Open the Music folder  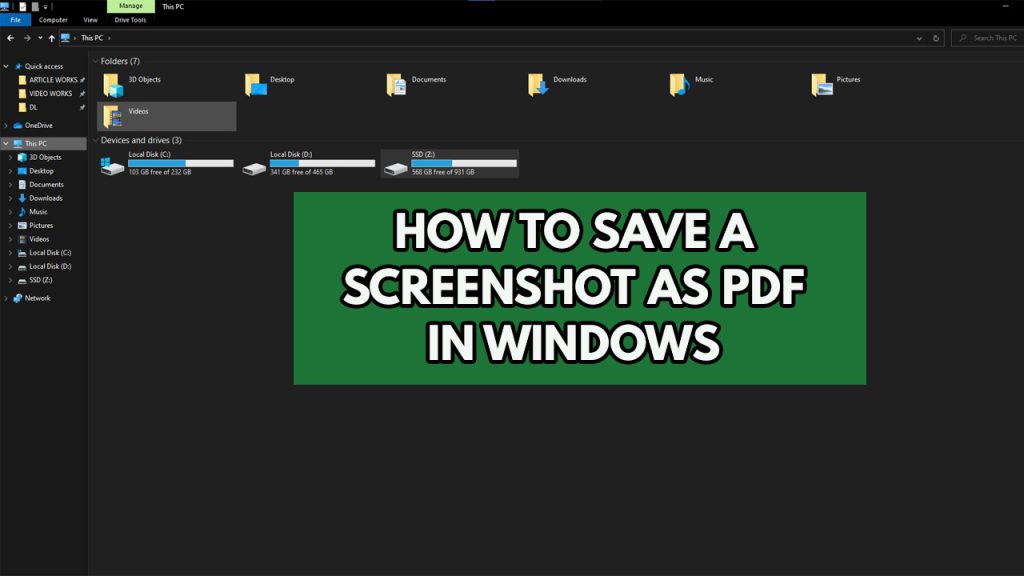click(x=705, y=80)
